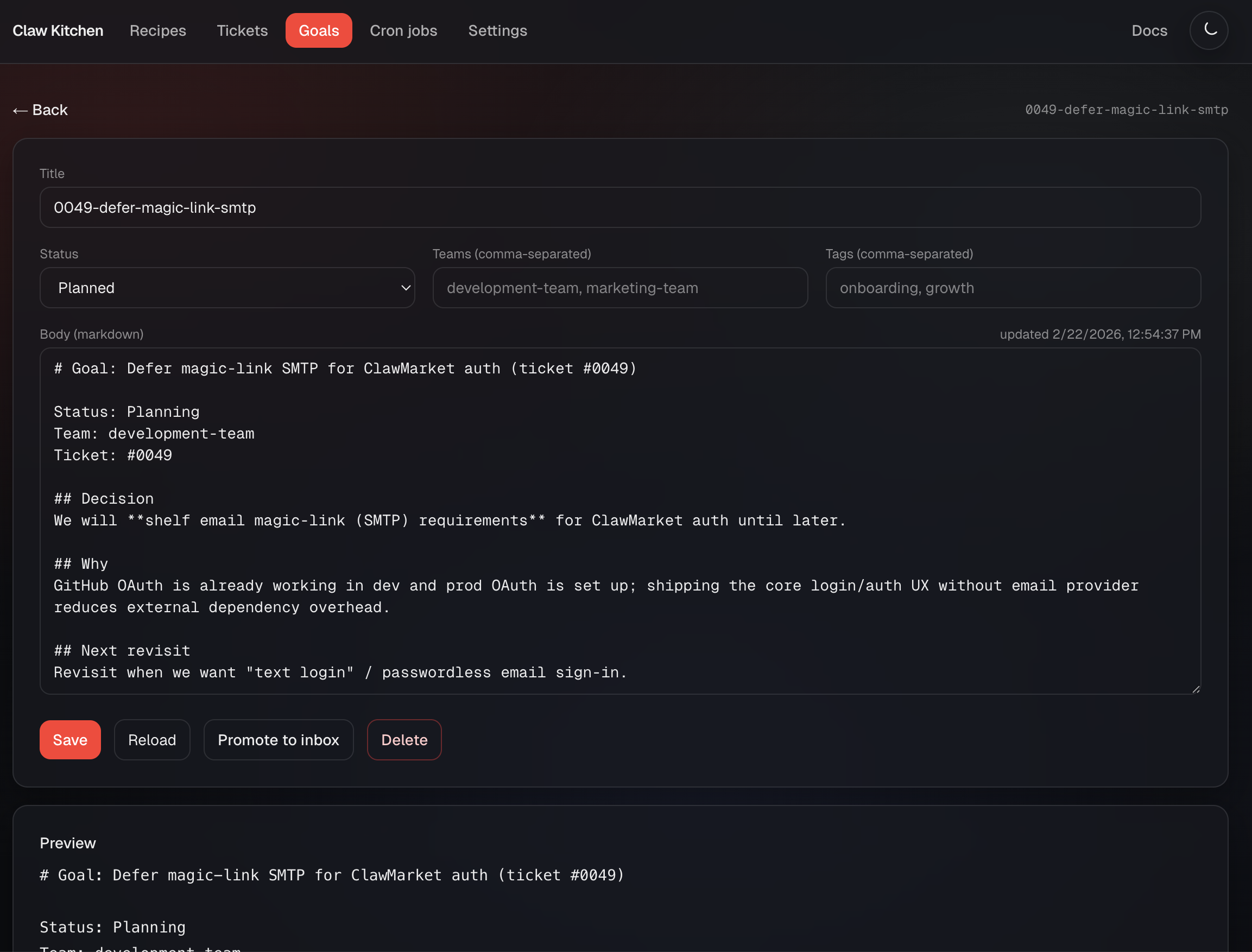Click the Tags input field
This screenshot has height=952, width=1252.
[1012, 288]
